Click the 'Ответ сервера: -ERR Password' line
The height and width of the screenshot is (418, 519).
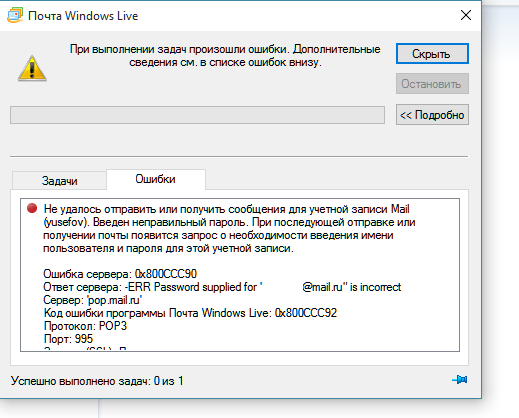click(222, 287)
